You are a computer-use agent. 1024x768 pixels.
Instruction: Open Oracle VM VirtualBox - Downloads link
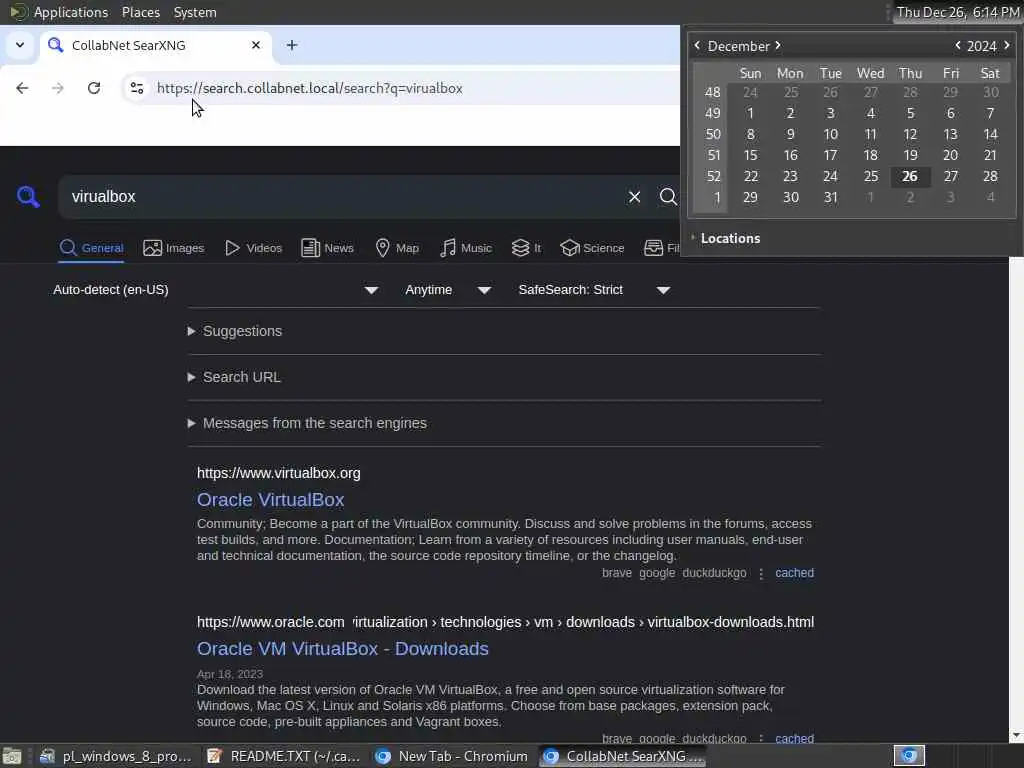(343, 648)
